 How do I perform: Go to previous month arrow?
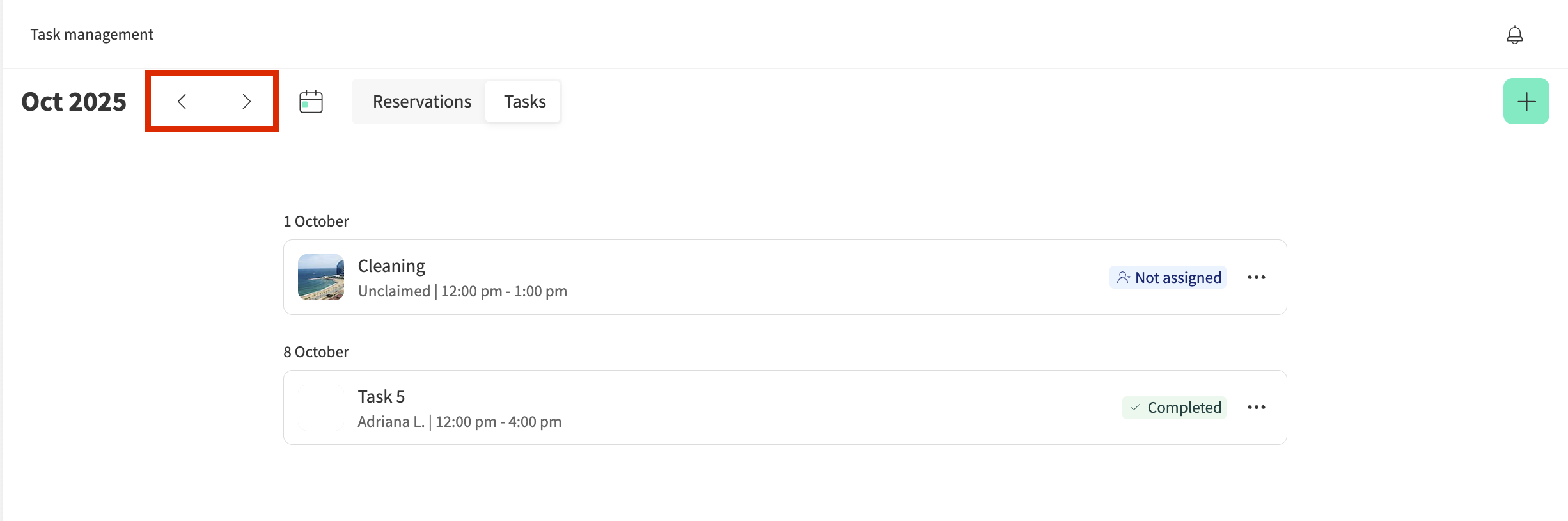(x=182, y=101)
